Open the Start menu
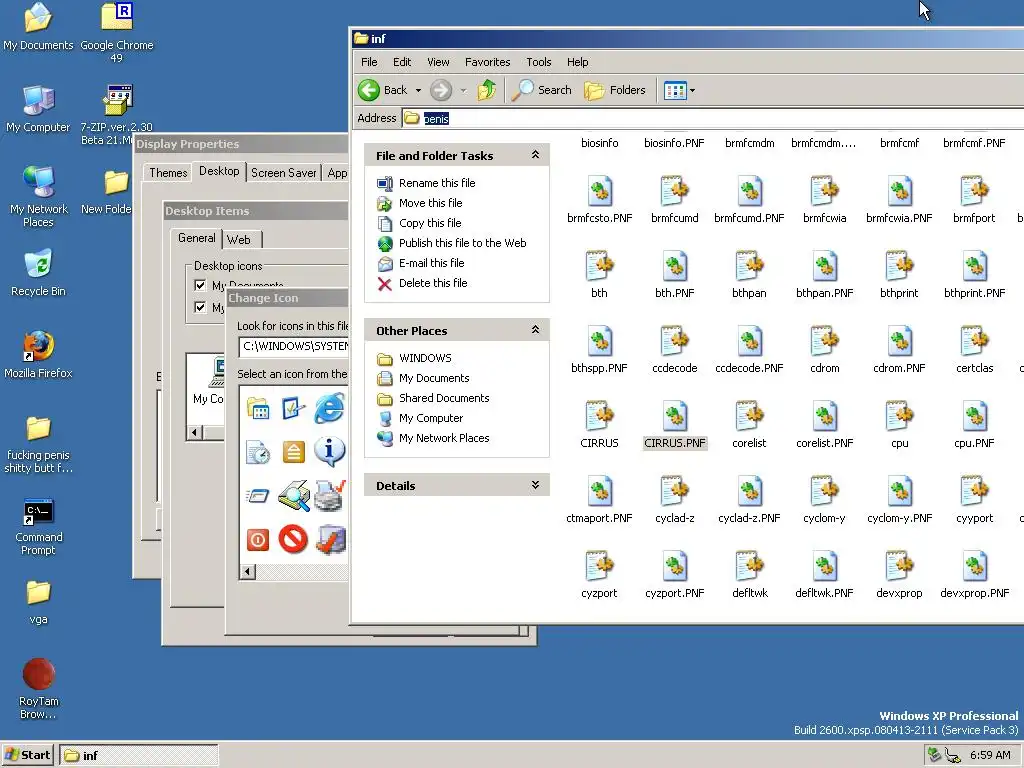The height and width of the screenshot is (768, 1024). [27, 755]
